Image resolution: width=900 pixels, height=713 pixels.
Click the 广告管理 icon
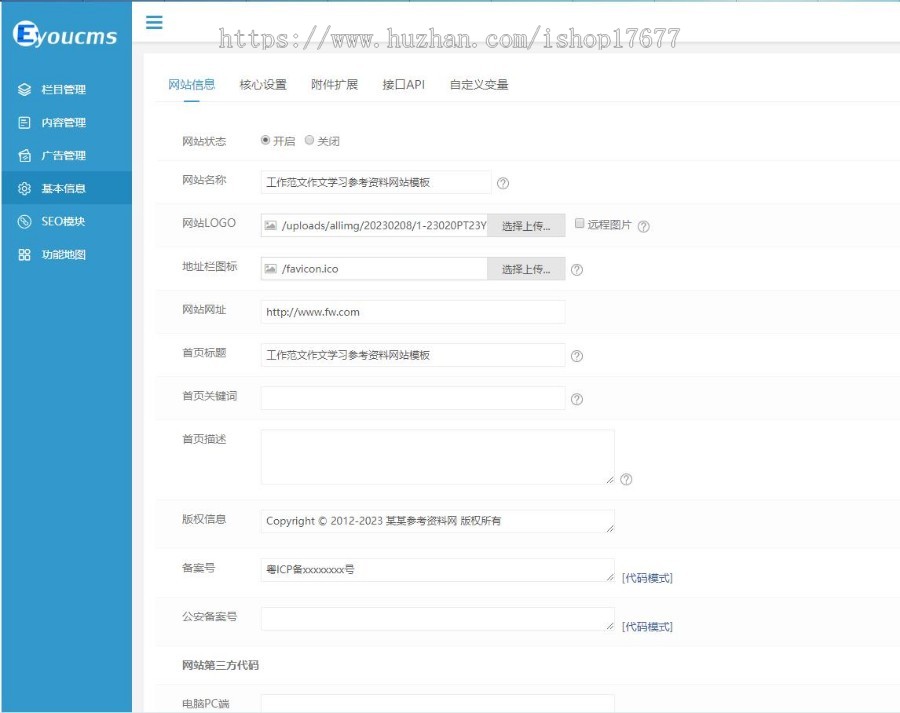click(x=24, y=156)
